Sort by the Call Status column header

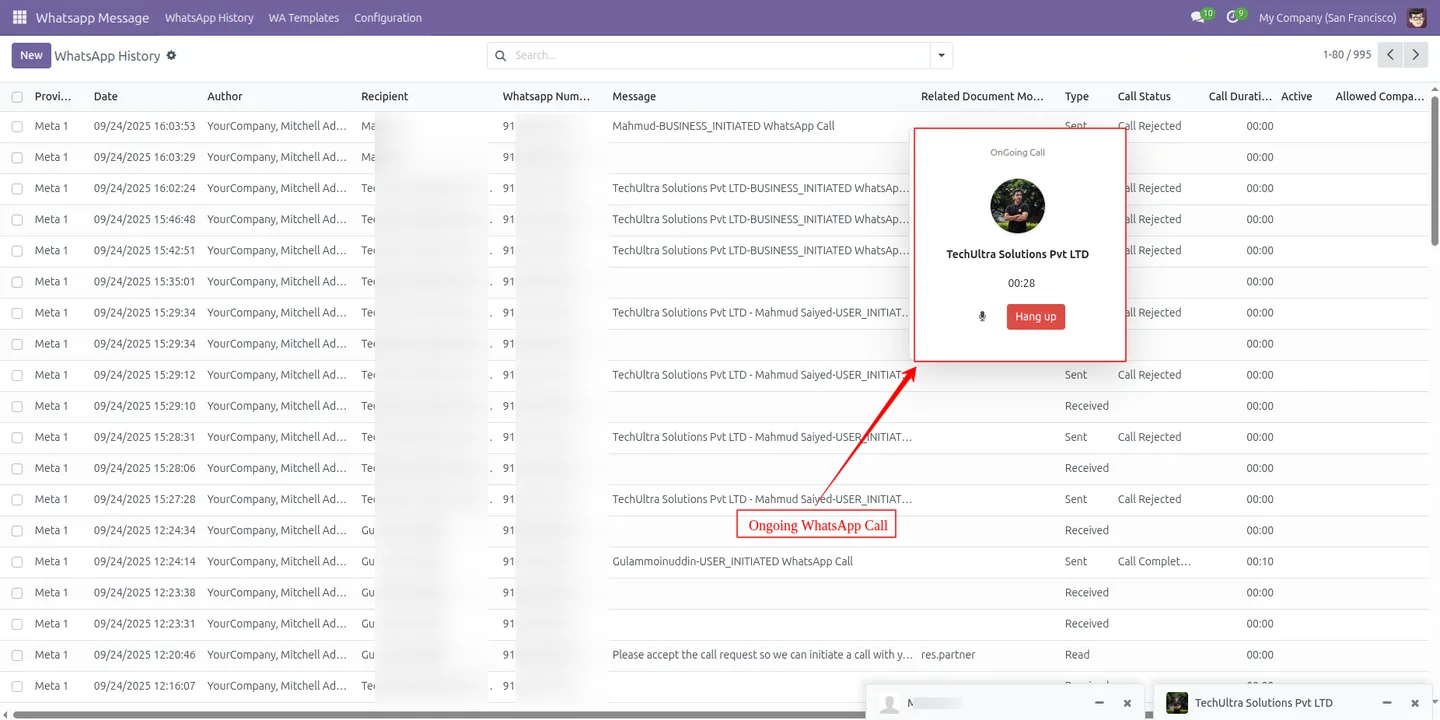coord(1144,97)
